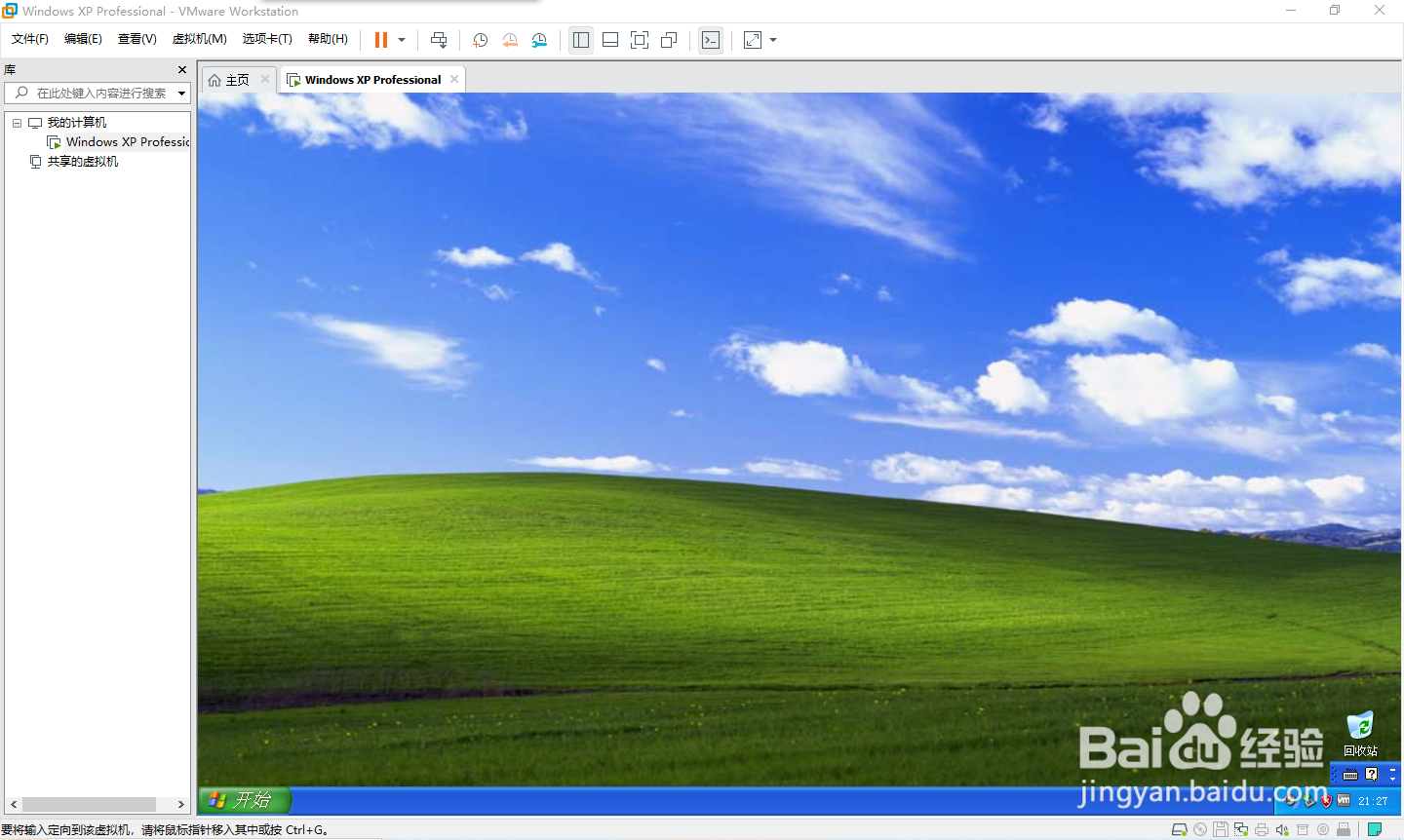Open the power options dropdown arrow
The image size is (1404, 840).
[x=402, y=40]
